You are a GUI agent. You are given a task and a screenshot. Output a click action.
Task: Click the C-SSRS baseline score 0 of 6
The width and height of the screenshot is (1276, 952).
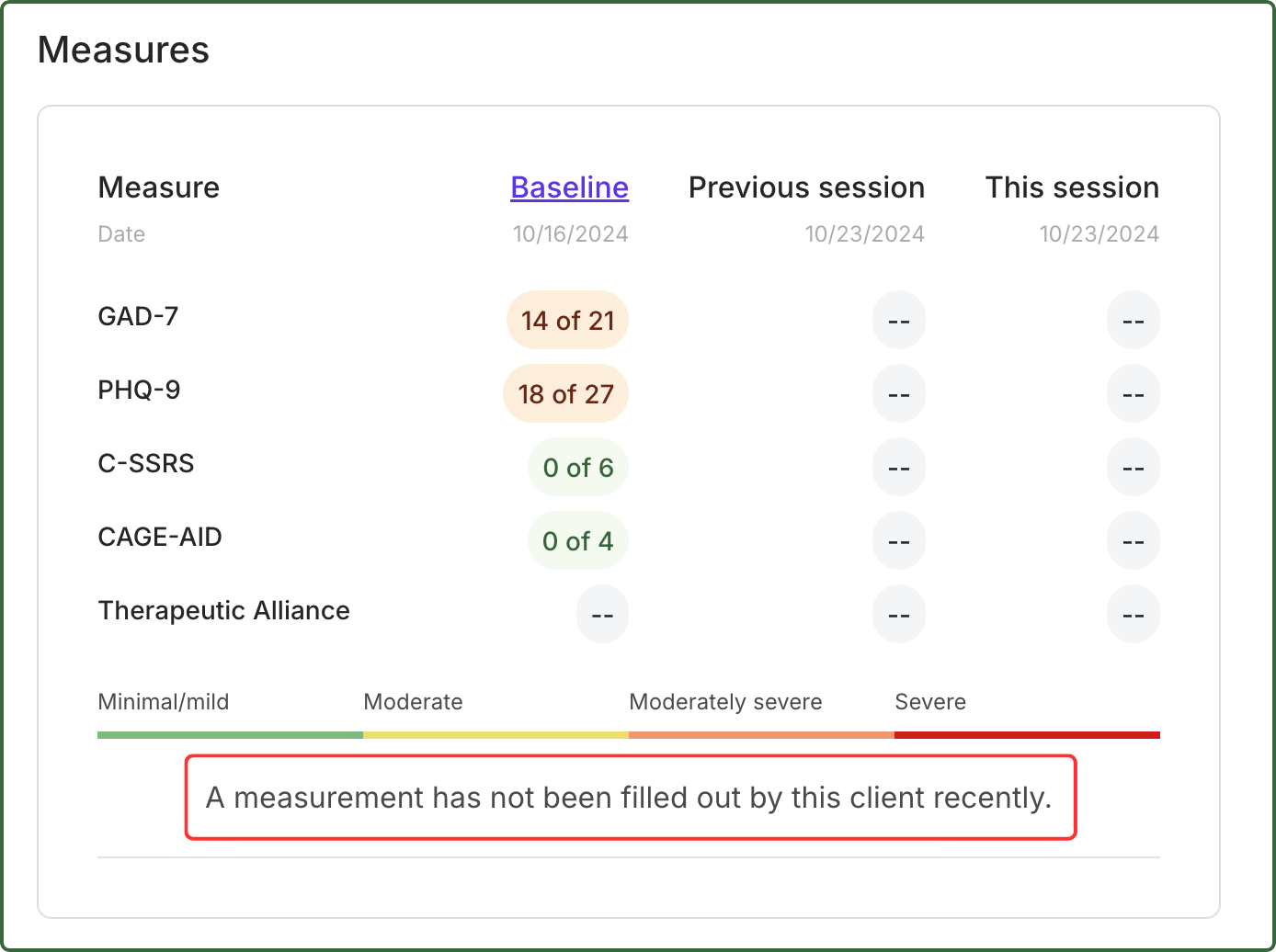pyautogui.click(x=577, y=468)
